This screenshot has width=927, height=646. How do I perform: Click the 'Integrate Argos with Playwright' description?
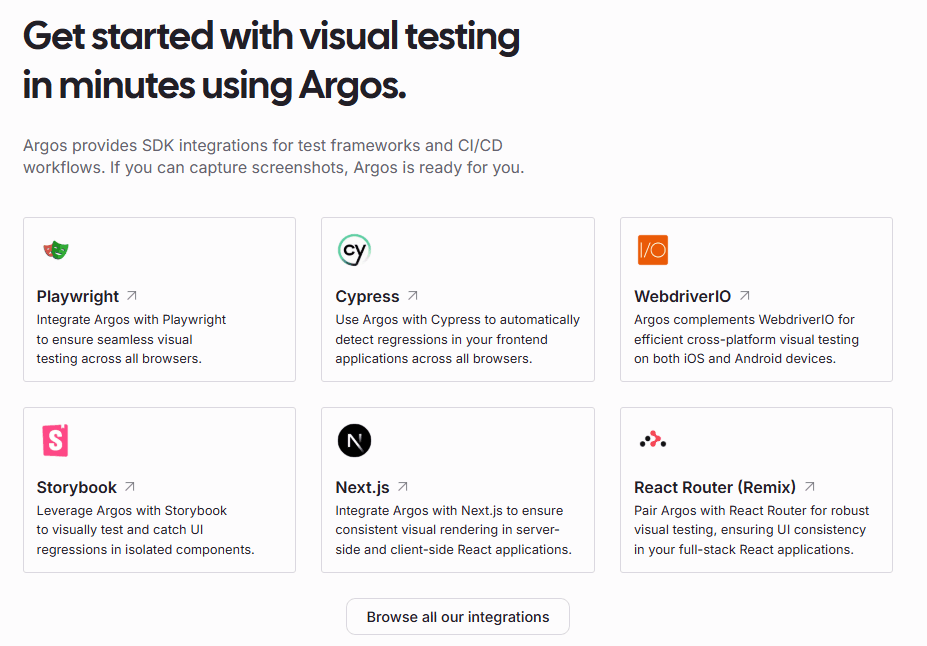[131, 339]
